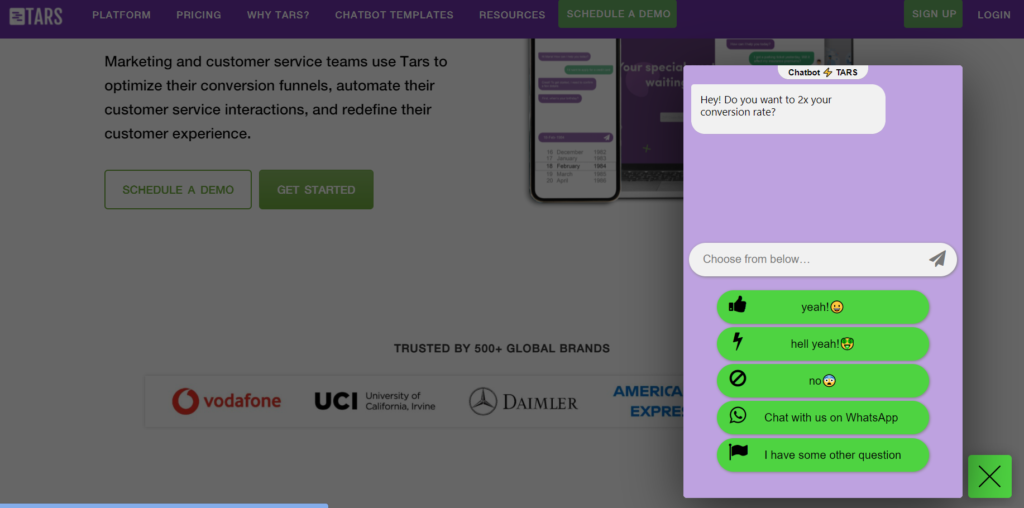Click the 'Trusted by 500+ global brands' heading

502,348
